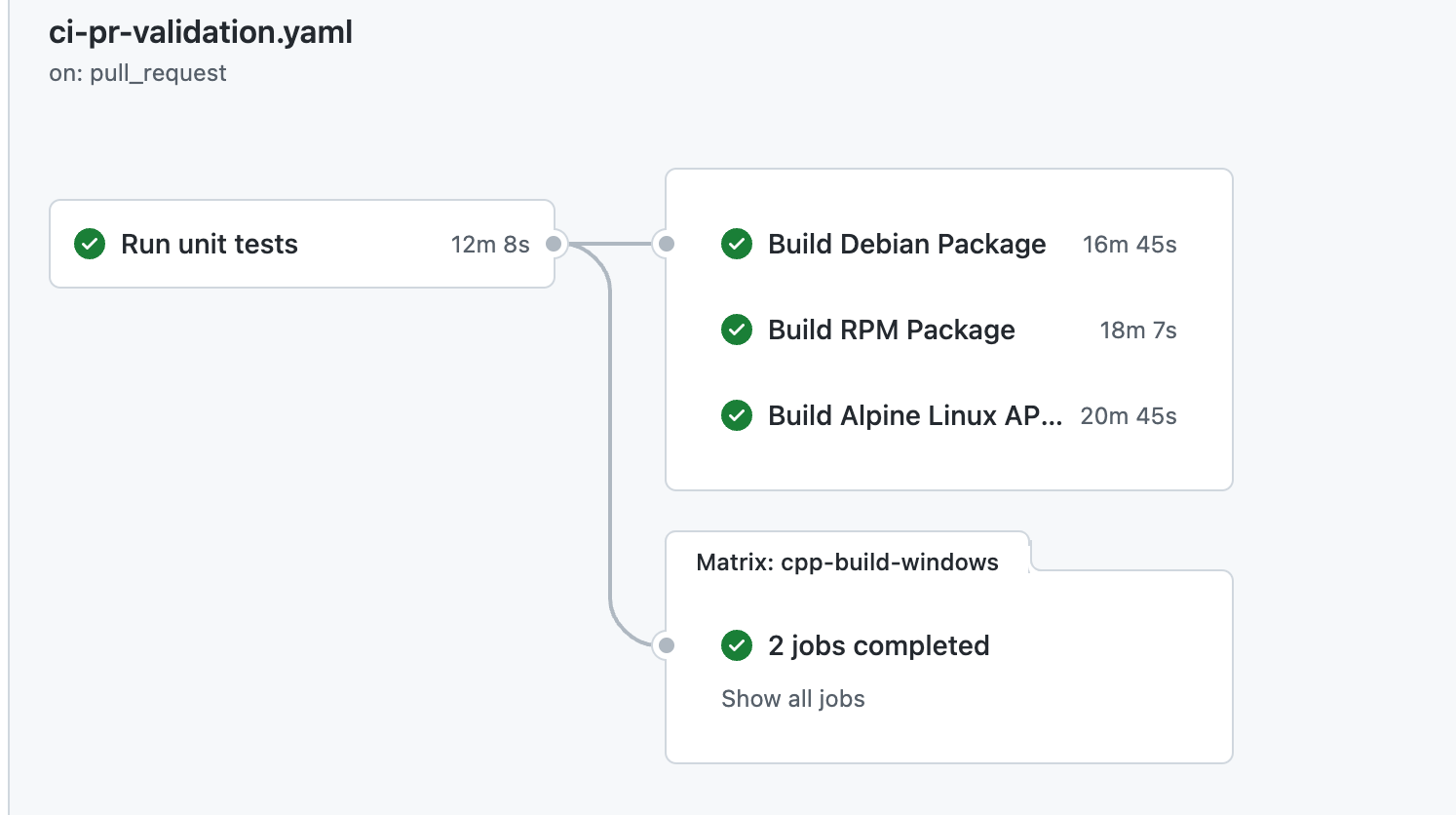Open the Build Debian Package job
This screenshot has height=815, width=1456.
(x=906, y=244)
